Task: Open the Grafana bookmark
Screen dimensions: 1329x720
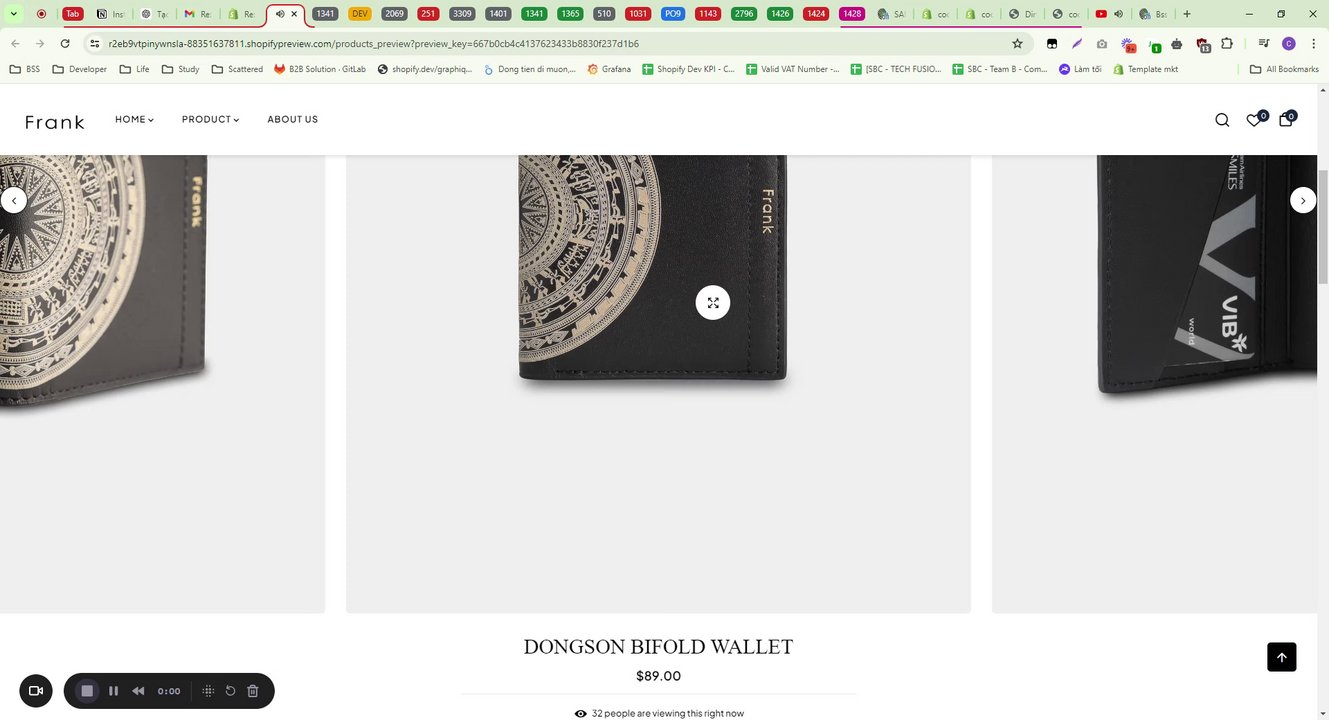Action: [609, 69]
